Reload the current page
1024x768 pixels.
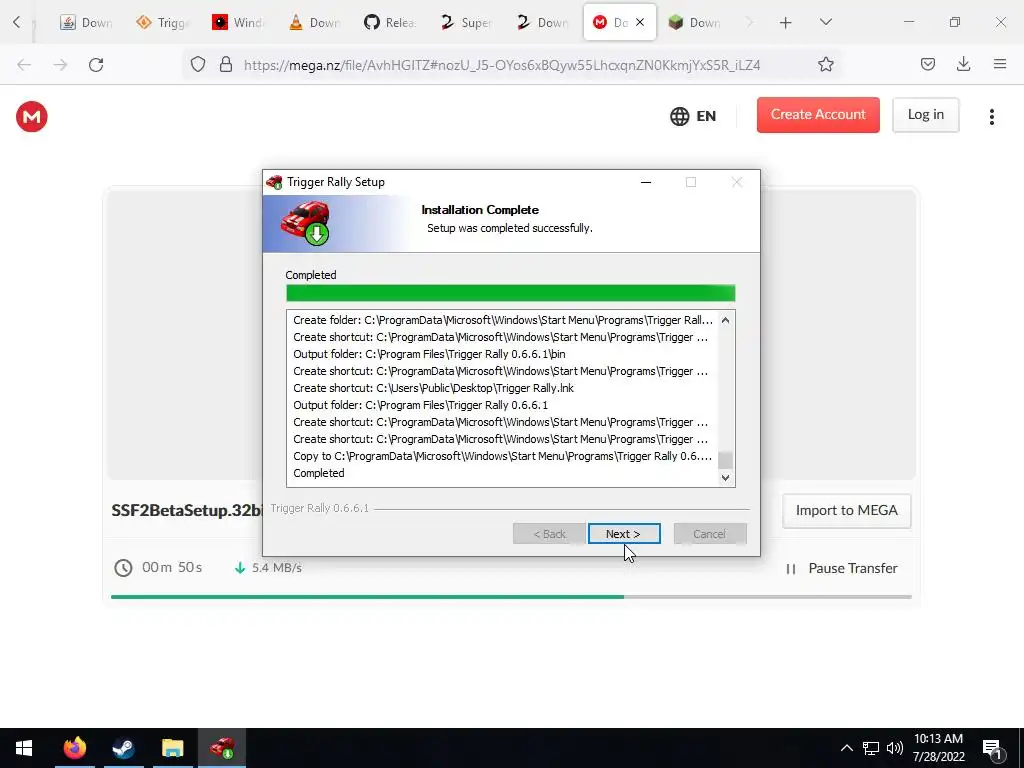[x=96, y=65]
